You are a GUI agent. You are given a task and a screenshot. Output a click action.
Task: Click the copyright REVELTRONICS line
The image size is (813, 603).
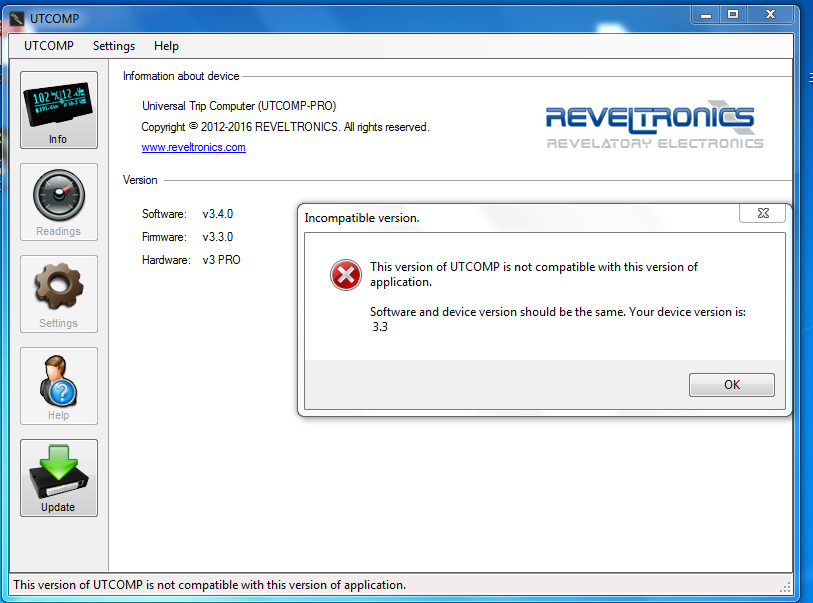point(285,127)
